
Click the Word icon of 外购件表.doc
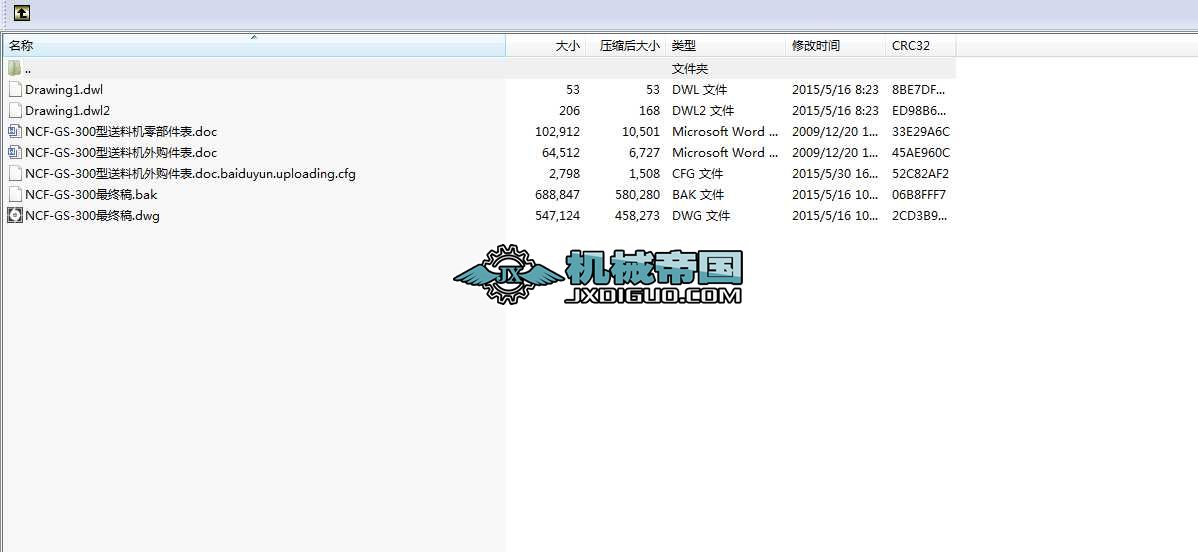click(15, 152)
